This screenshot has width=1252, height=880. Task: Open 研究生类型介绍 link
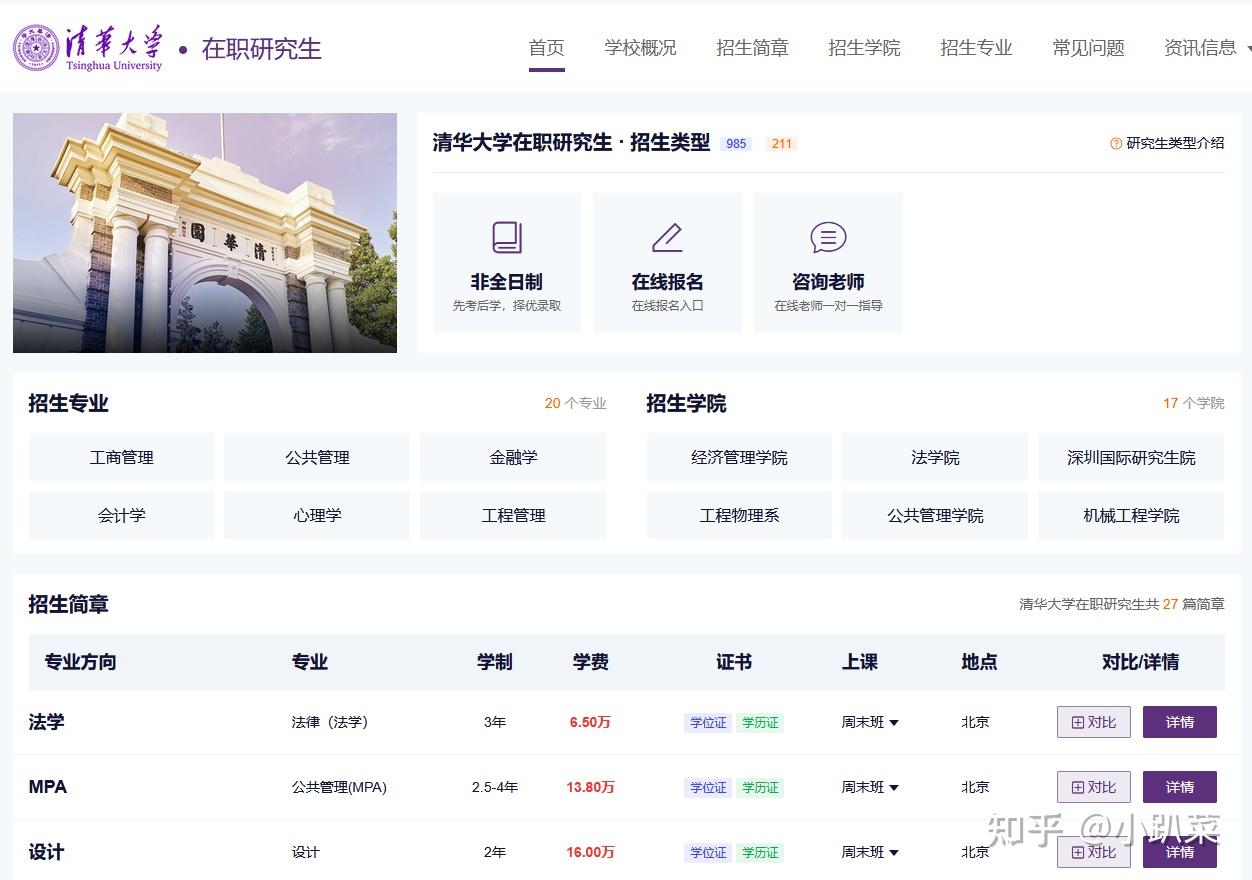tap(1175, 143)
